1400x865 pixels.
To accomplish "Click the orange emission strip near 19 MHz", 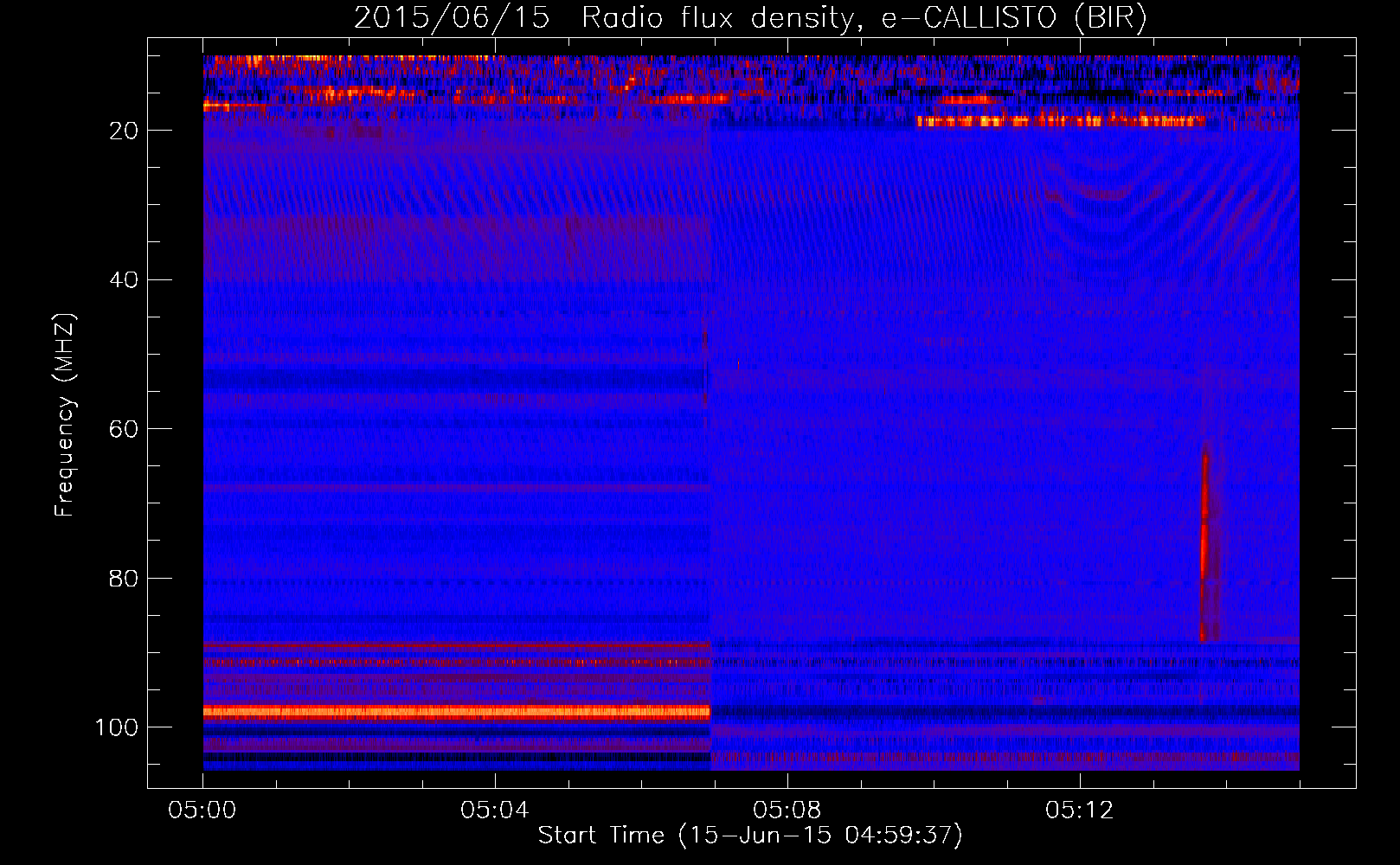I will click(1061, 121).
